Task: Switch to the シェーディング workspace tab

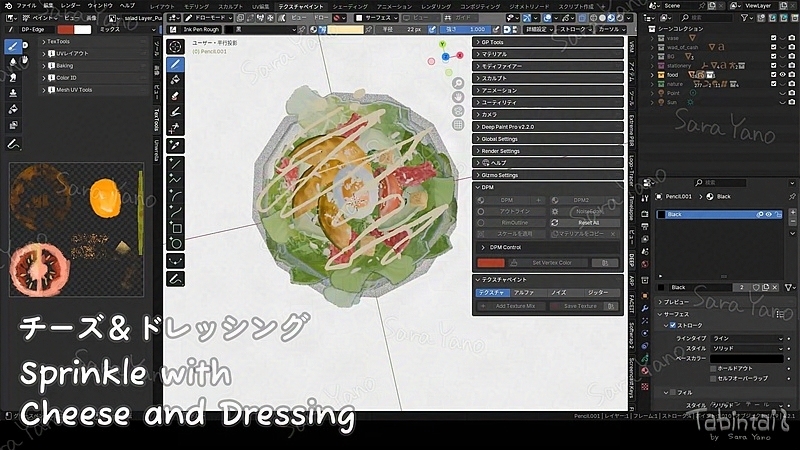Action: pos(350,6)
